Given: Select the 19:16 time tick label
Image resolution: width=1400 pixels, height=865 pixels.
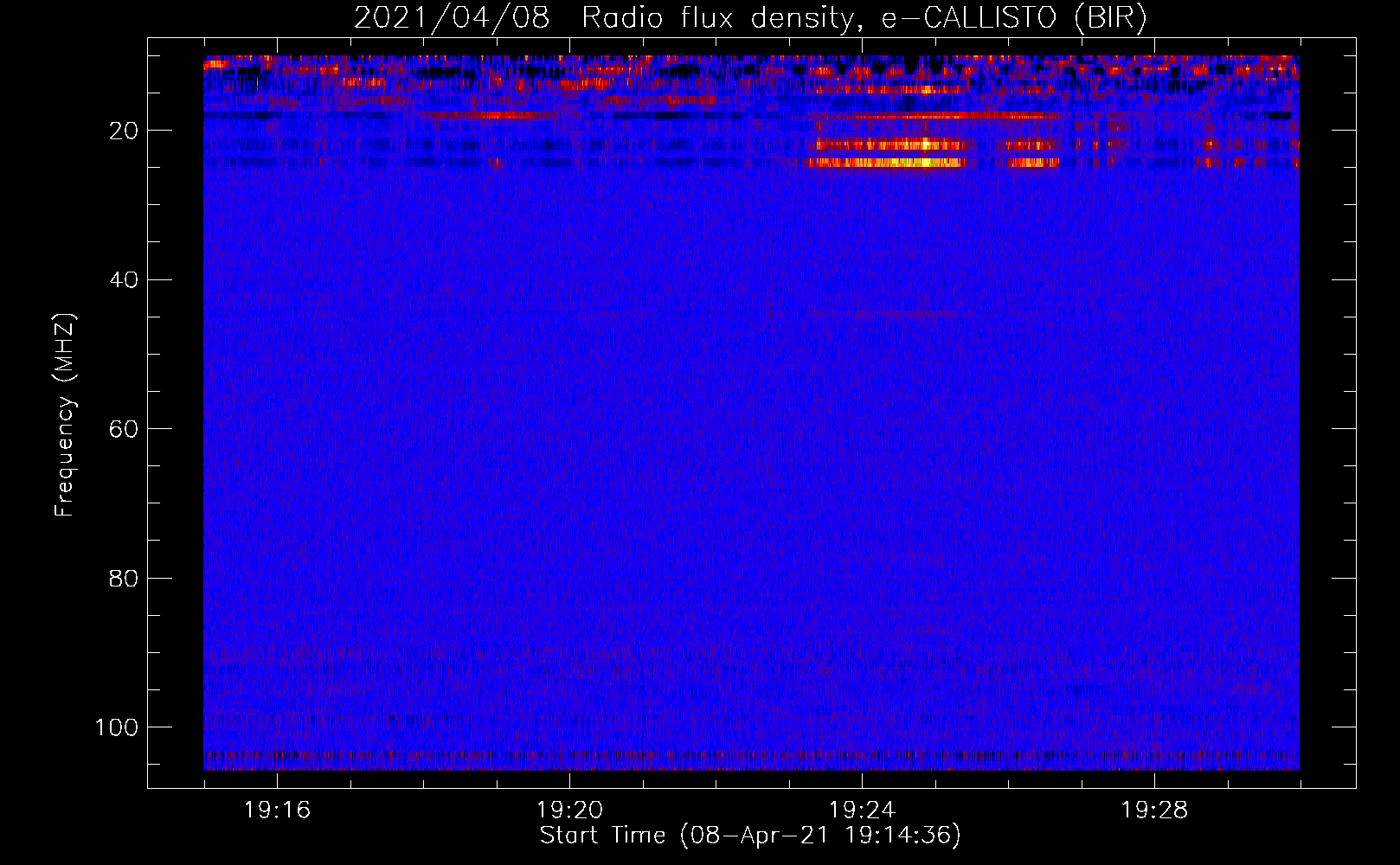Looking at the screenshot, I should pos(277,811).
